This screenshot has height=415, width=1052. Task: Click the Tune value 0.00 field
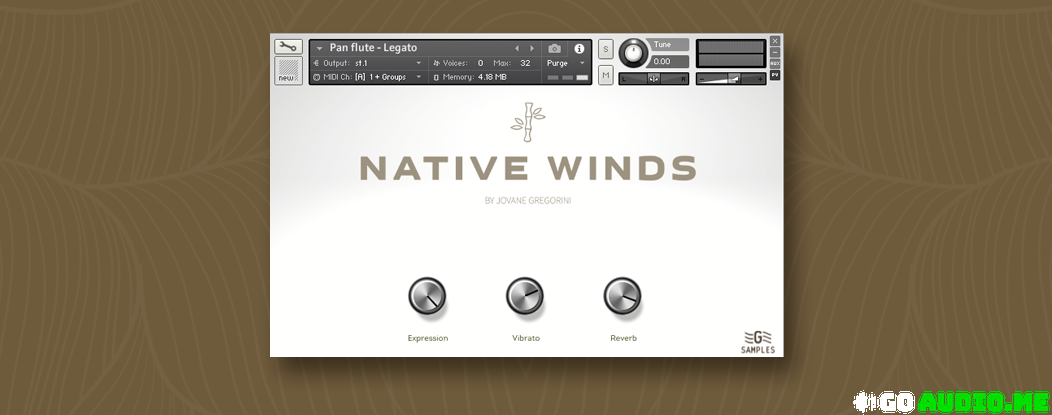tap(669, 62)
